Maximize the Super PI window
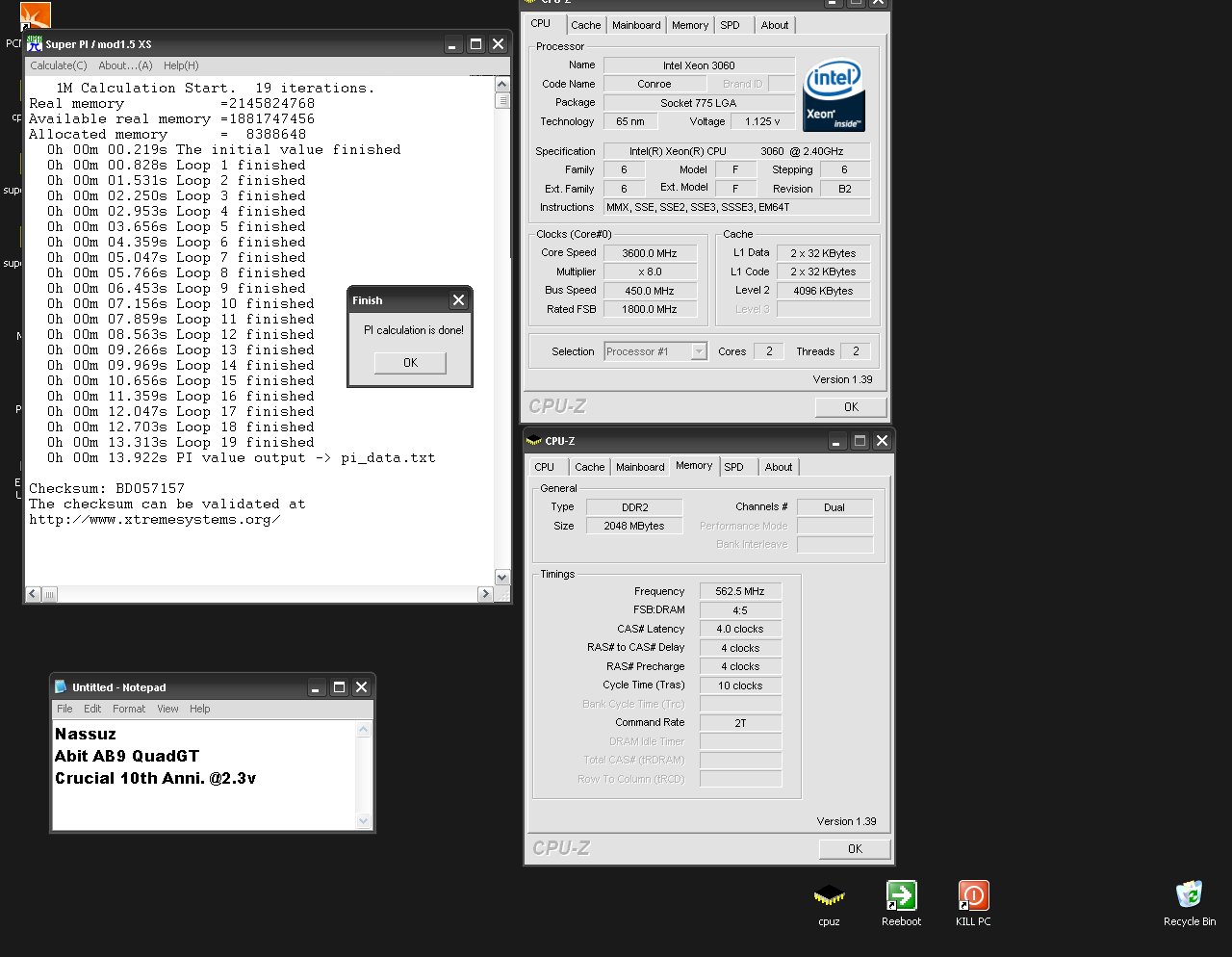The width and height of the screenshot is (1232, 957). (x=475, y=44)
